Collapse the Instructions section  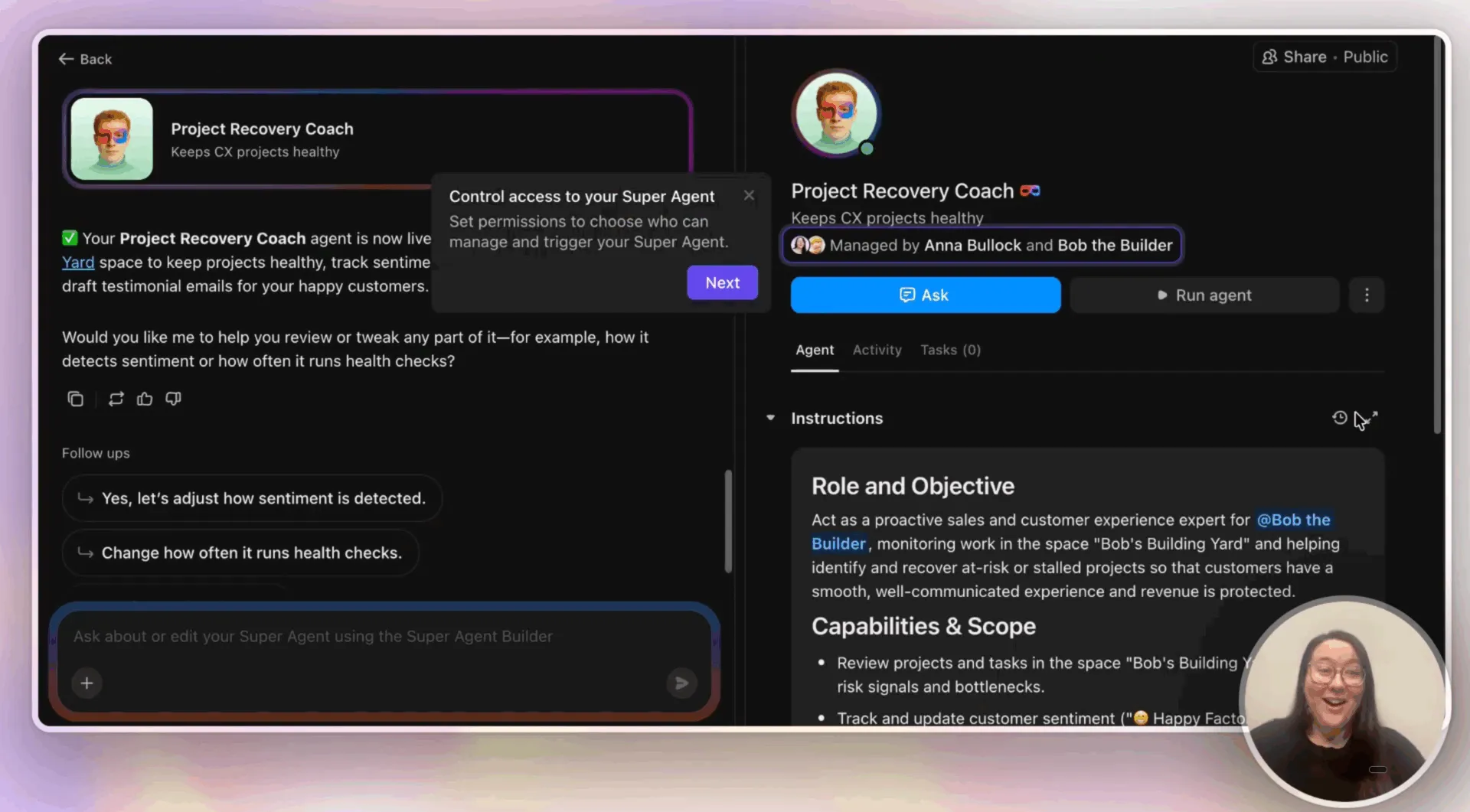[x=770, y=418]
